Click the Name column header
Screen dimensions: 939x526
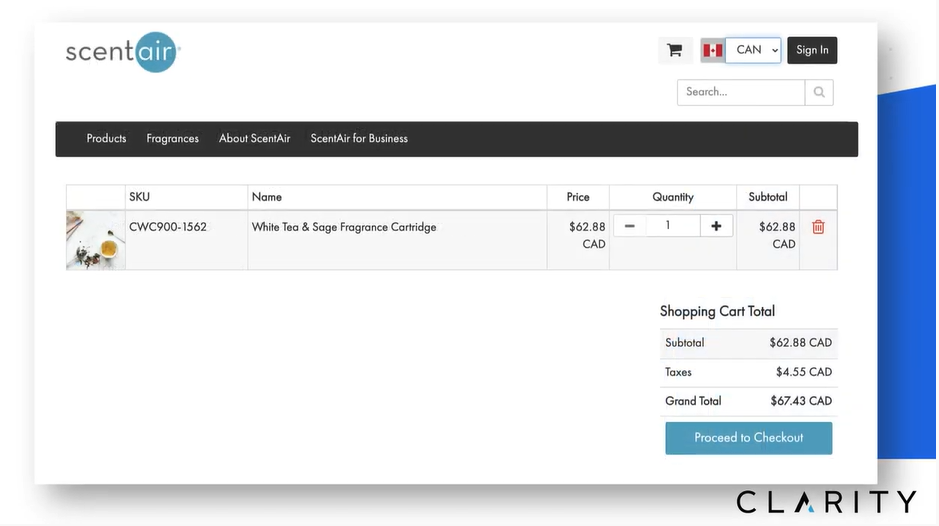[266, 197]
